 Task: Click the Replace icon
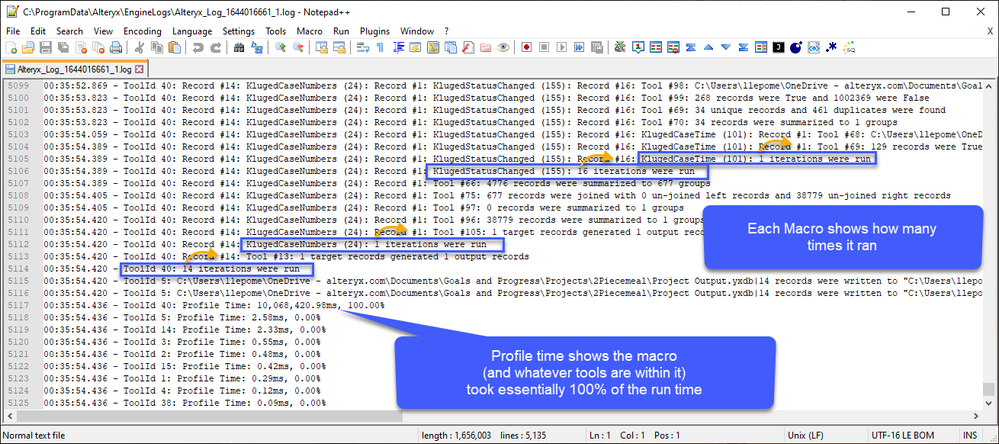coord(257,47)
